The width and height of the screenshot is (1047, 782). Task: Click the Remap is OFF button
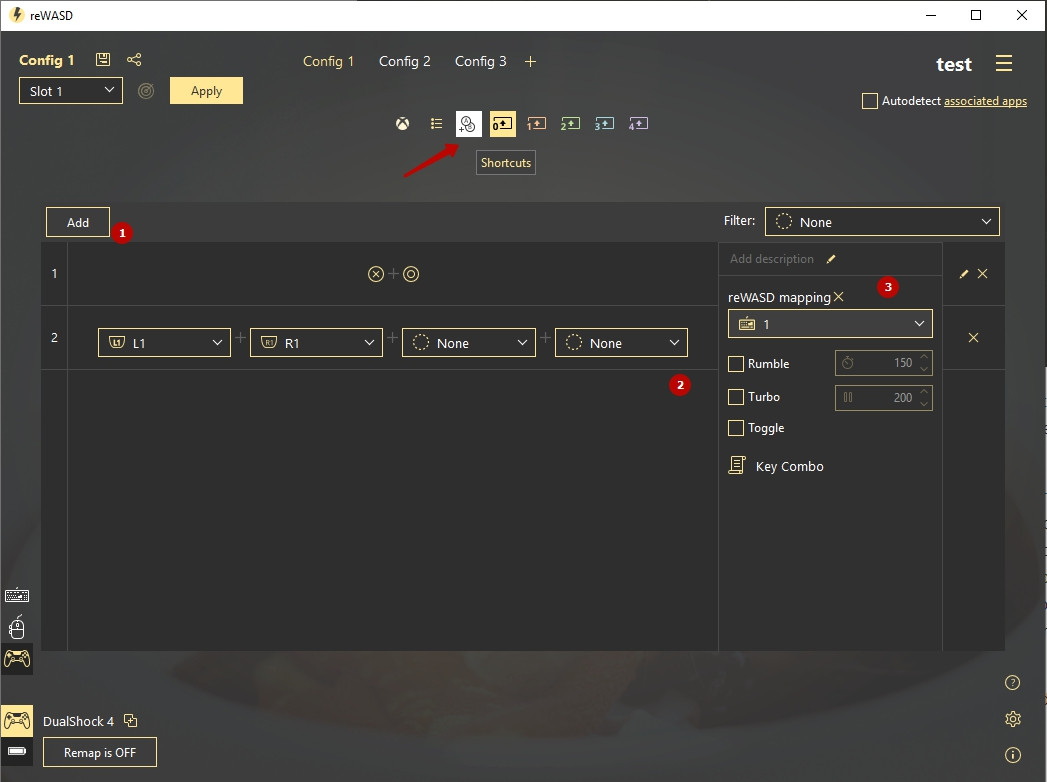click(100, 753)
